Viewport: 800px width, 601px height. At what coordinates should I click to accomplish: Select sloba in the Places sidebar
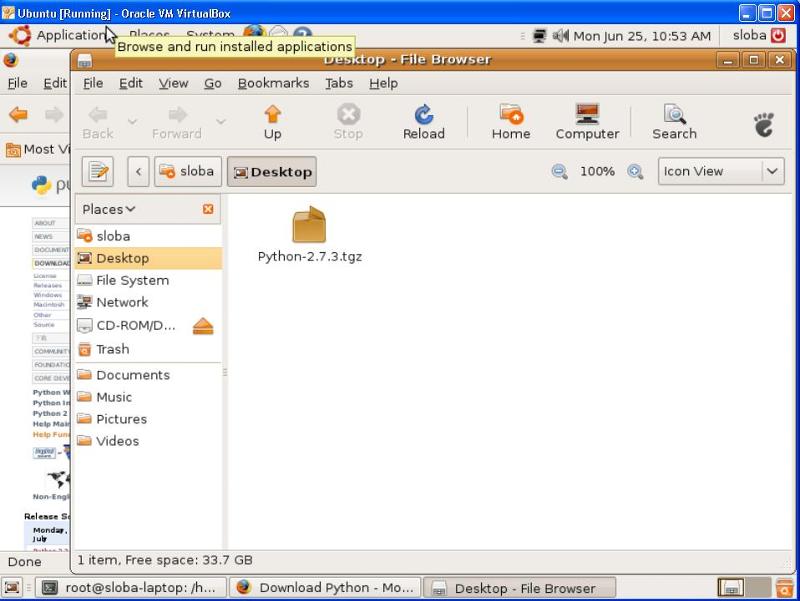[x=148, y=236]
